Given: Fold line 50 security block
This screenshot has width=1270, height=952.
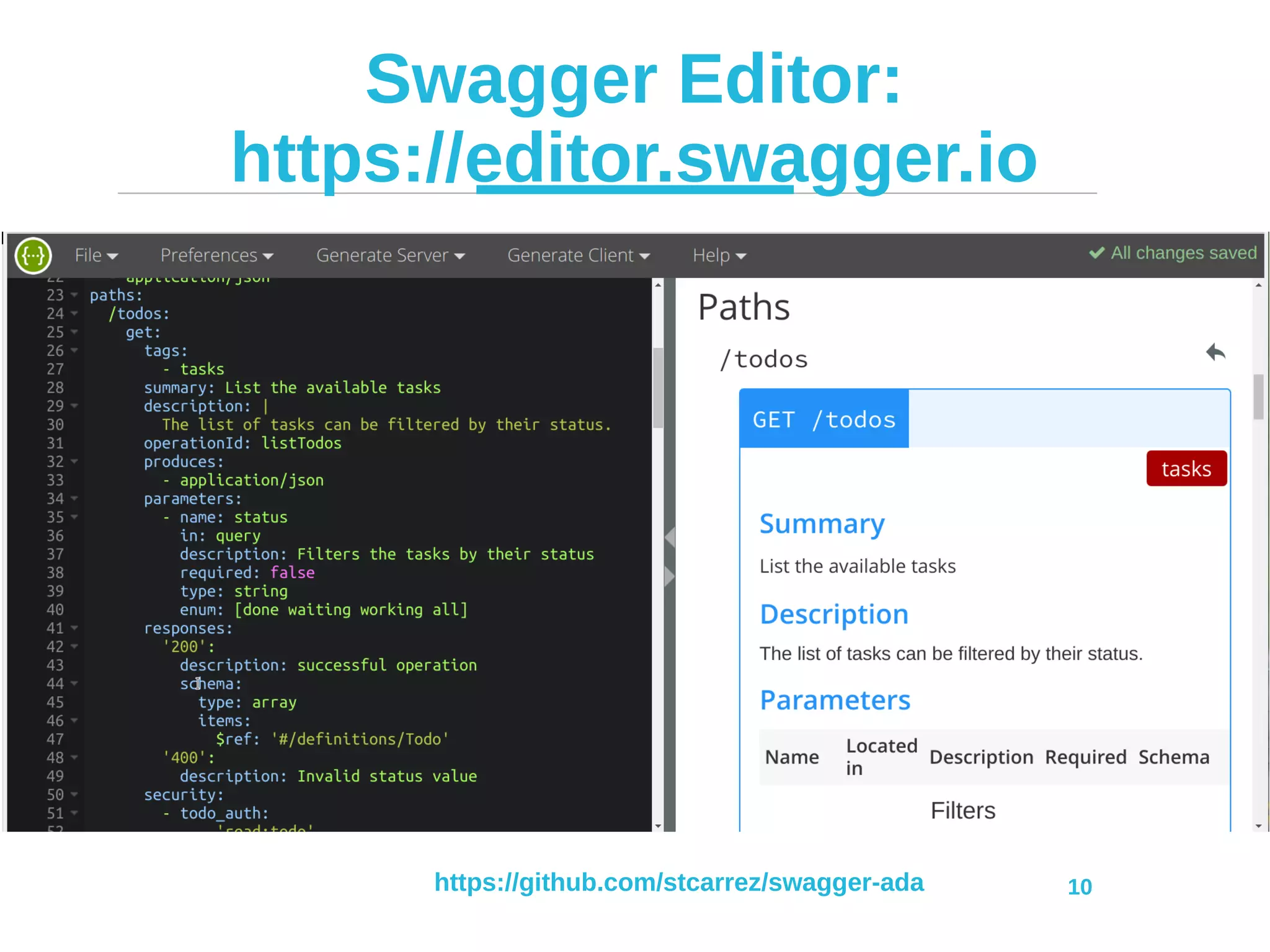Looking at the screenshot, I should pyautogui.click(x=74, y=794).
